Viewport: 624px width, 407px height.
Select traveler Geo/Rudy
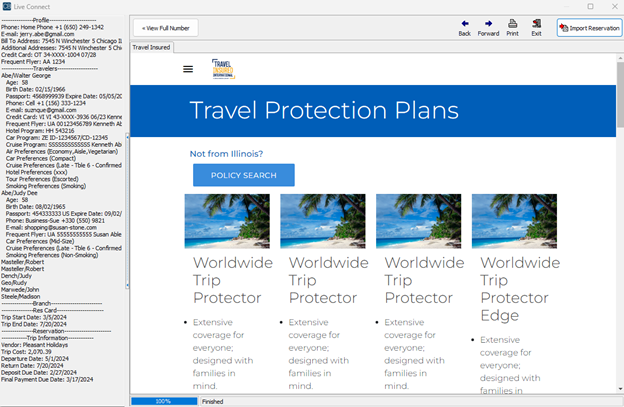point(14,283)
